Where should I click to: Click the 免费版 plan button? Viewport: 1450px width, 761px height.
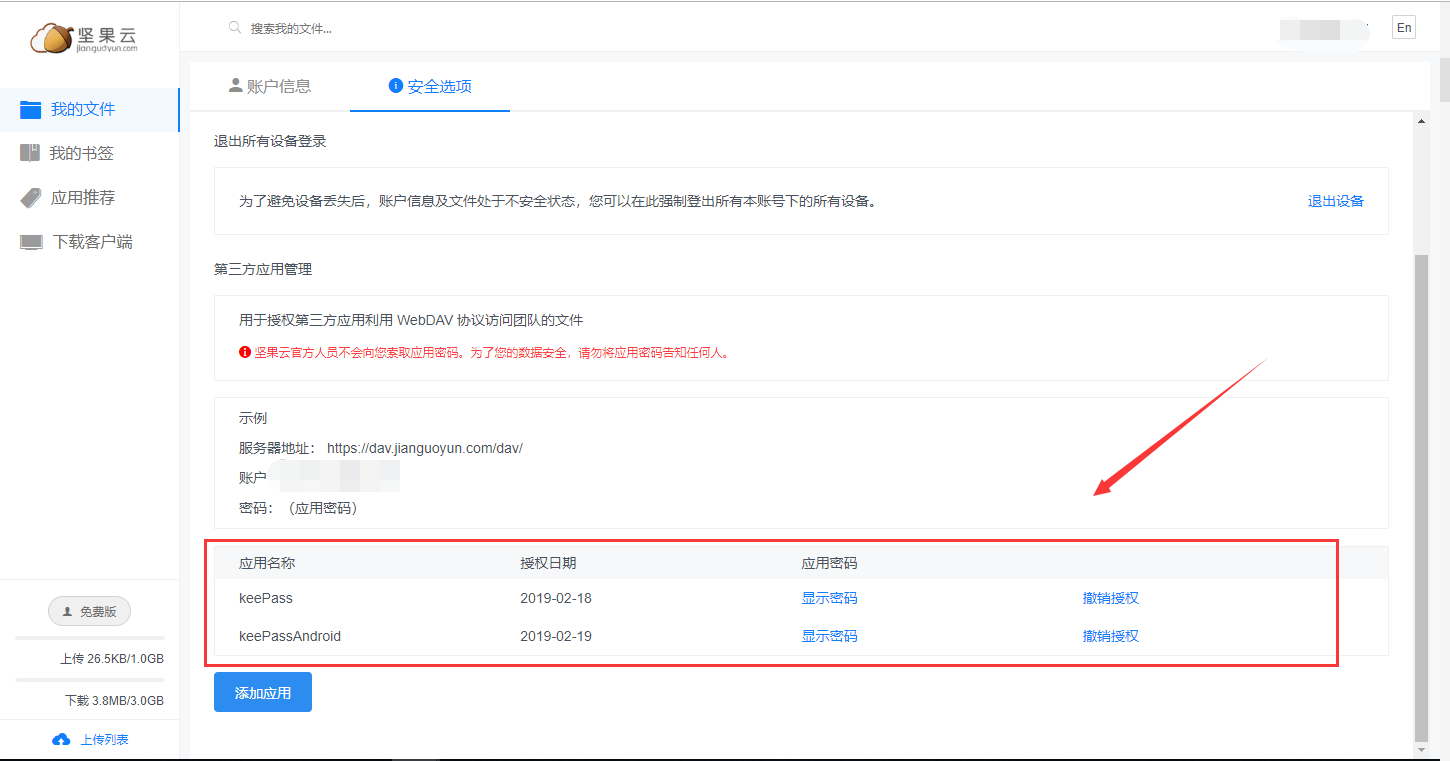click(x=89, y=611)
